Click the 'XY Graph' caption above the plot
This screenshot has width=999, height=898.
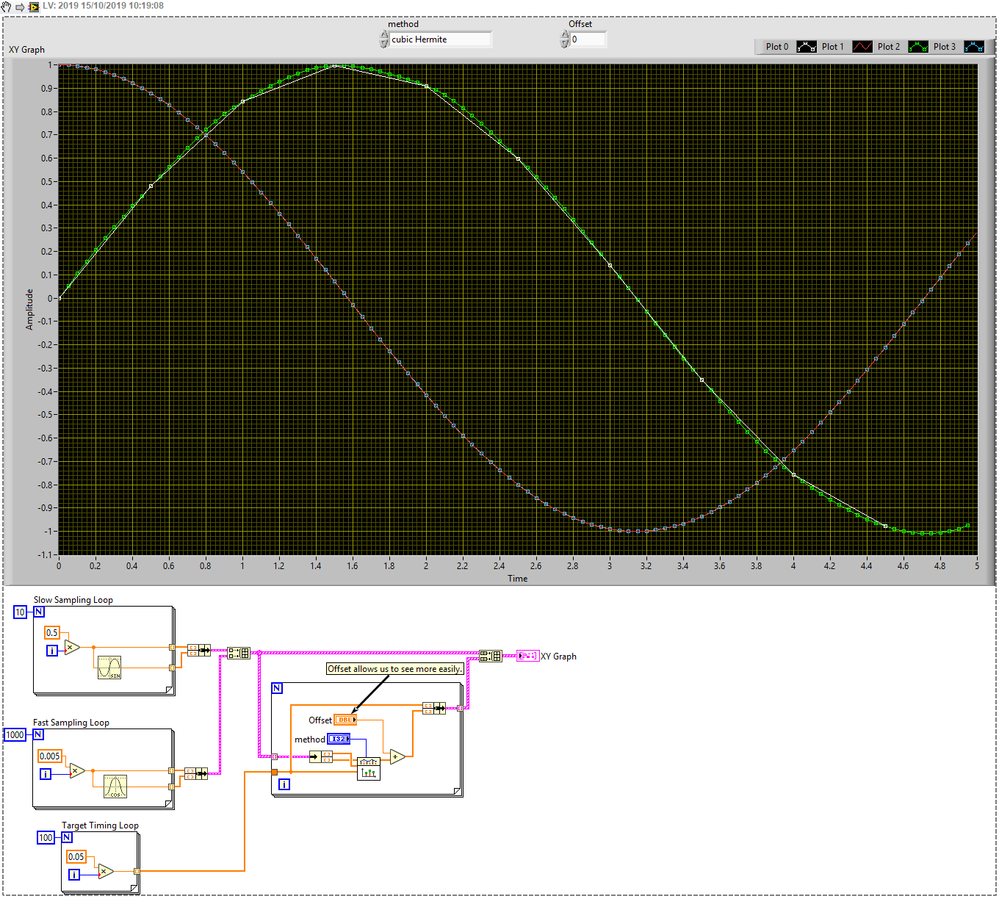point(27,50)
